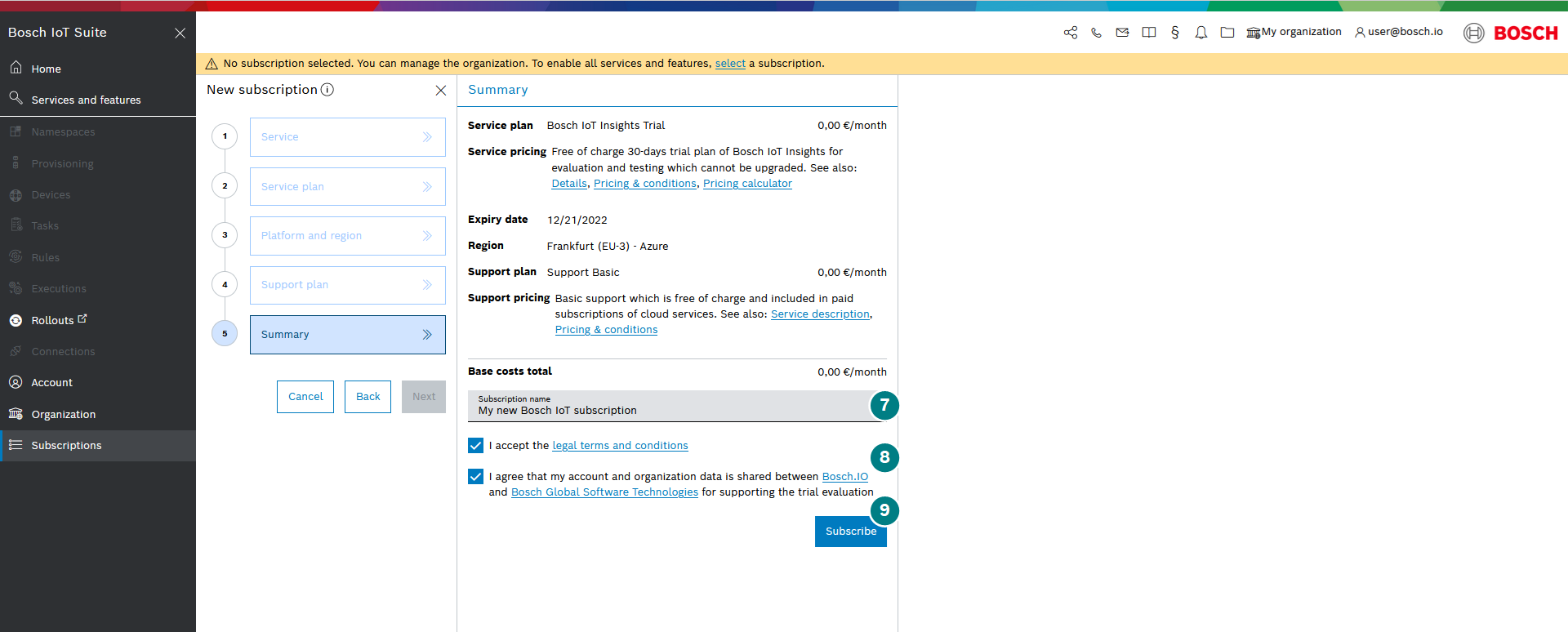Click the Namespaces menu entry
The height and width of the screenshot is (632, 1568).
[x=98, y=131]
